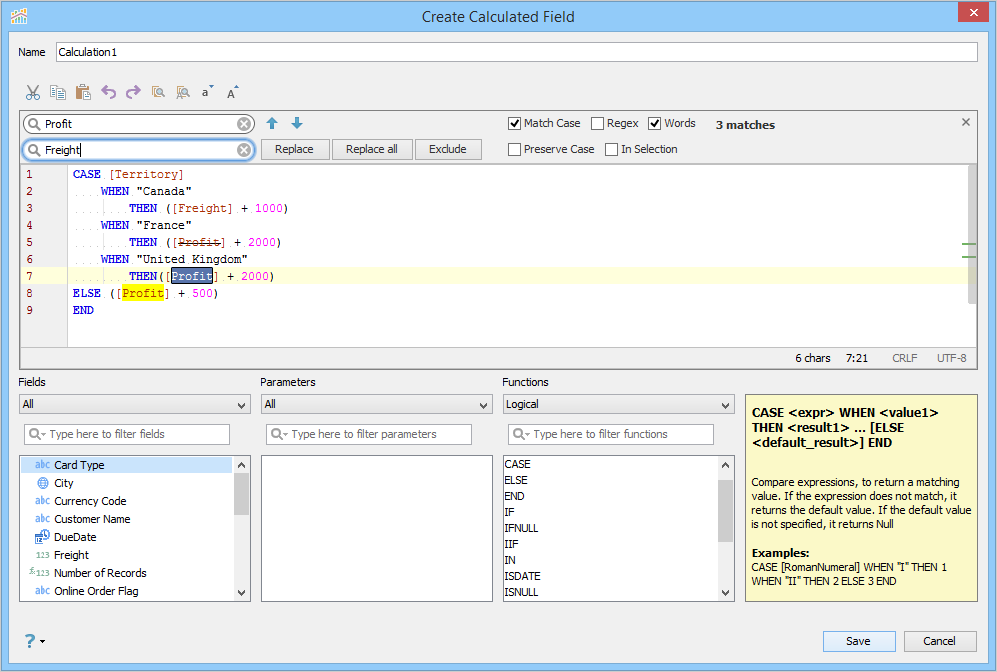Enable the Regex checkbox
This screenshot has width=997, height=672.
tap(597, 123)
